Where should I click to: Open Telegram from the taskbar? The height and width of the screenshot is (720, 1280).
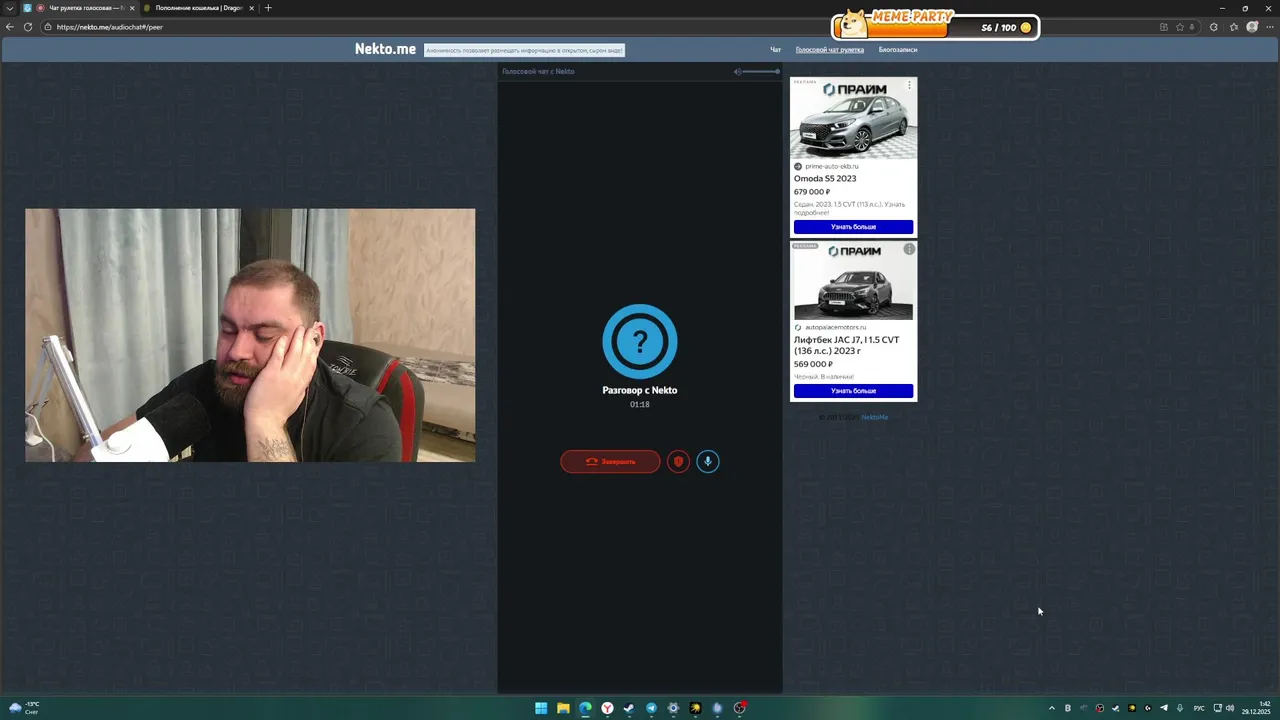(651, 708)
